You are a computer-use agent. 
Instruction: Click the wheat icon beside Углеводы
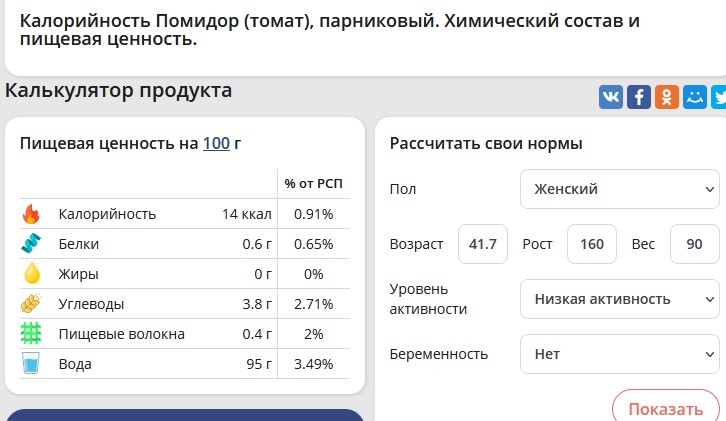[31, 304]
